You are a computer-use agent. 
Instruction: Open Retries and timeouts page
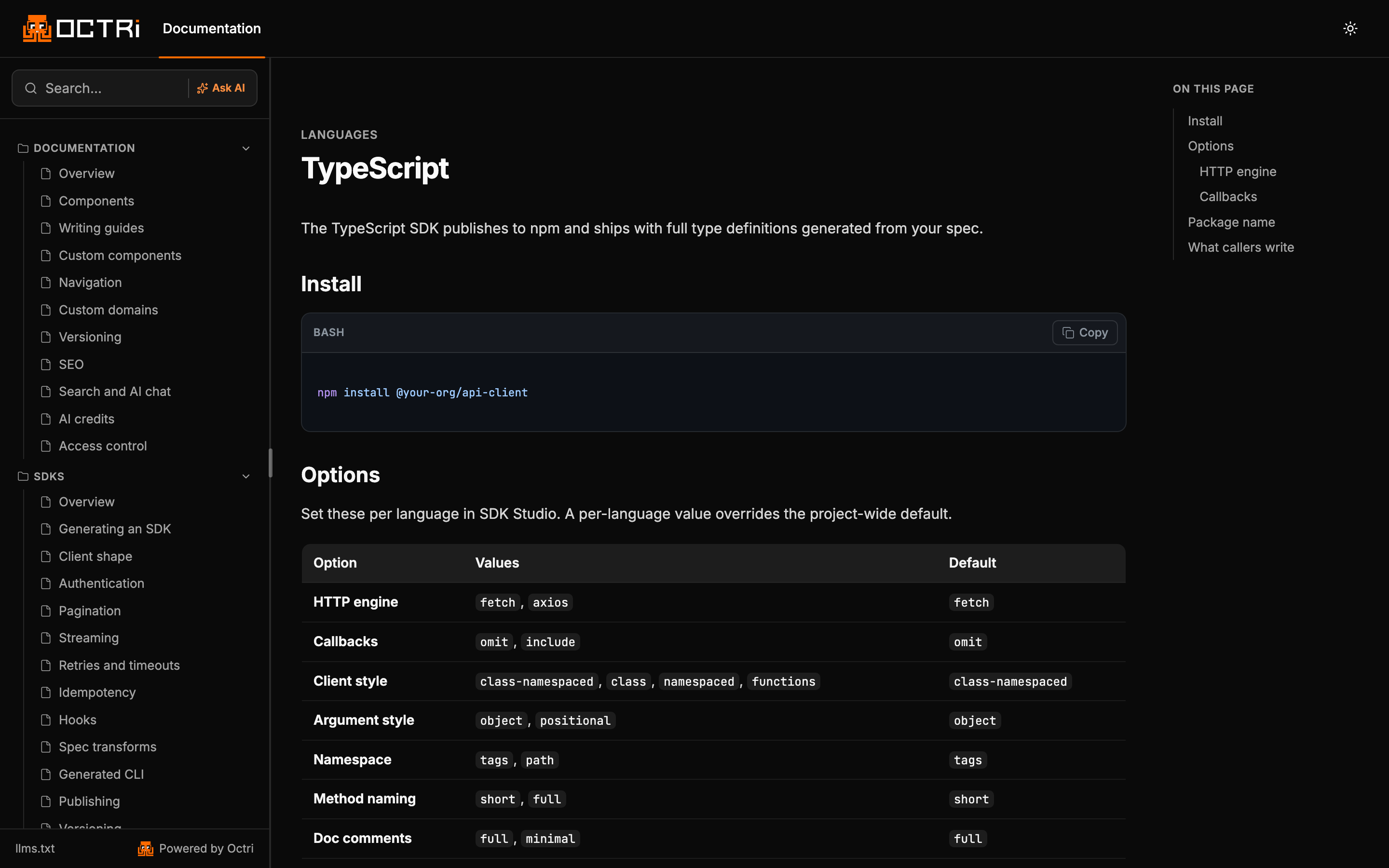[120, 665]
